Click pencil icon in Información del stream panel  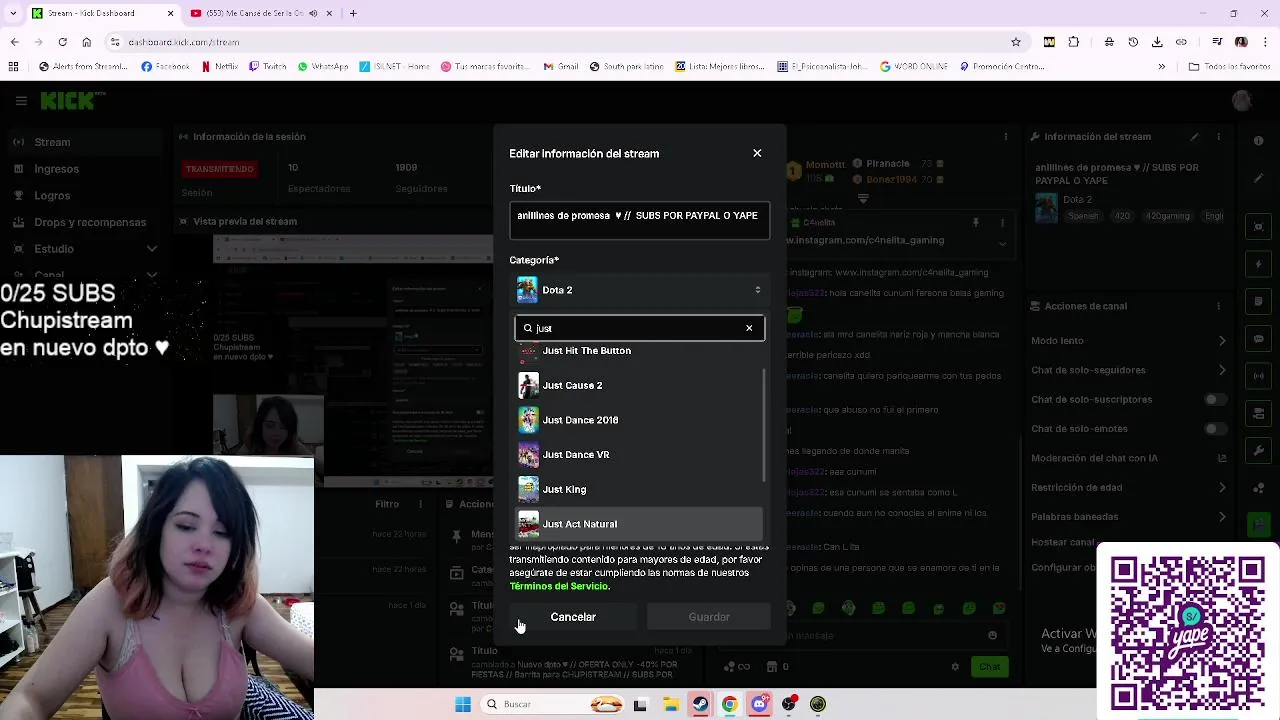point(1194,137)
